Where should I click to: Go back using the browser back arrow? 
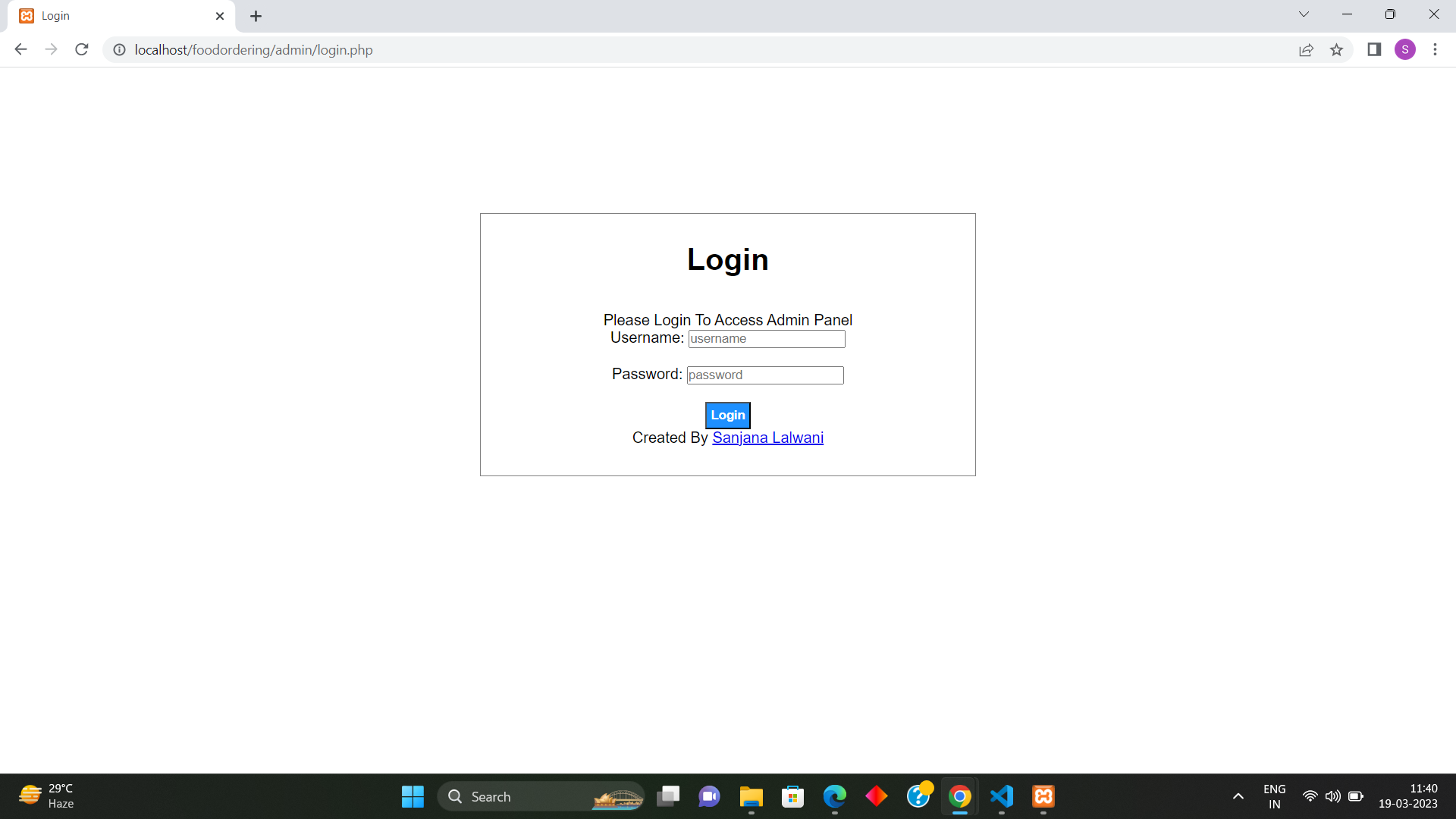pos(20,50)
